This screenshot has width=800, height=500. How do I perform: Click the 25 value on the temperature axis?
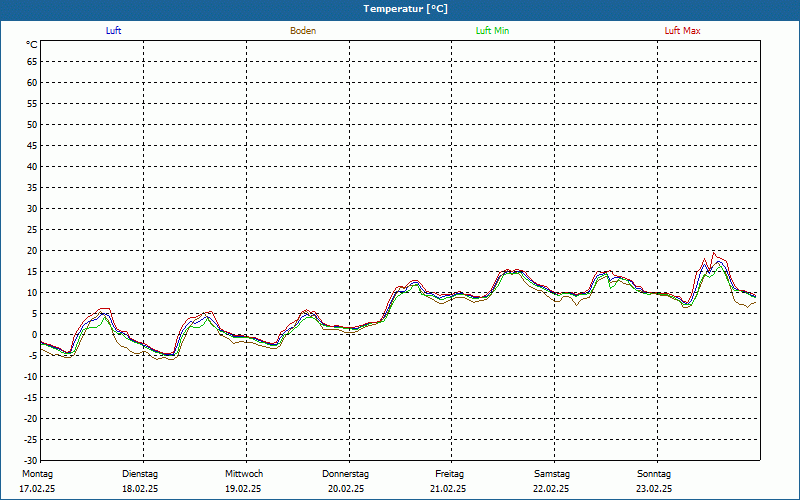pyautogui.click(x=32, y=230)
